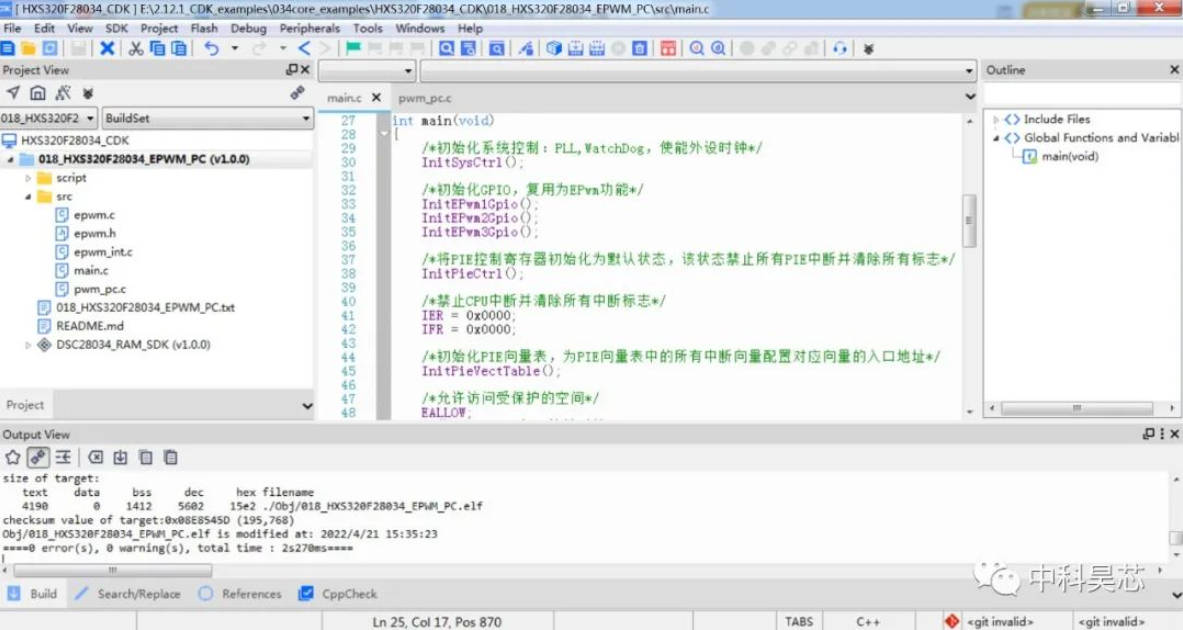This screenshot has height=630, width=1183.
Task: Click the Output View horizontal scrollbar thumb
Action: [113, 570]
